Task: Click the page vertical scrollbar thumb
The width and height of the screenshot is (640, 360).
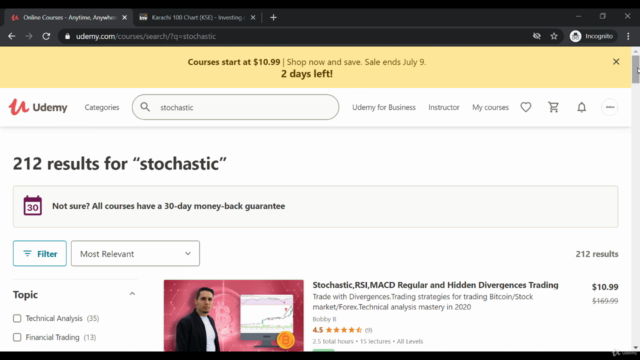Action: click(x=636, y=69)
